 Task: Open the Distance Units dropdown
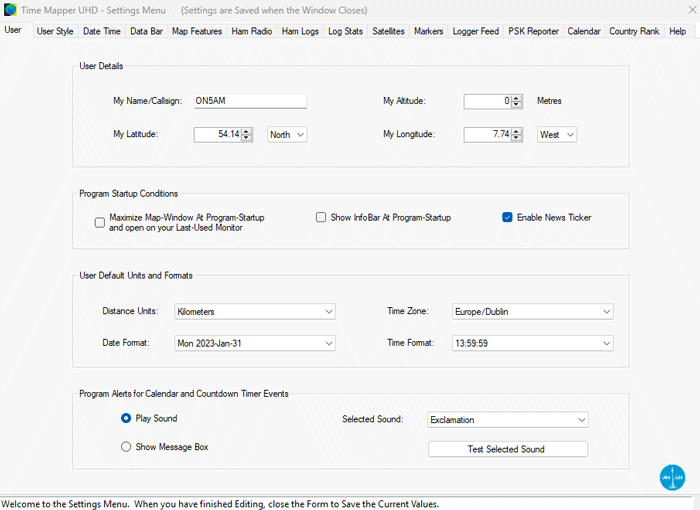(255, 312)
